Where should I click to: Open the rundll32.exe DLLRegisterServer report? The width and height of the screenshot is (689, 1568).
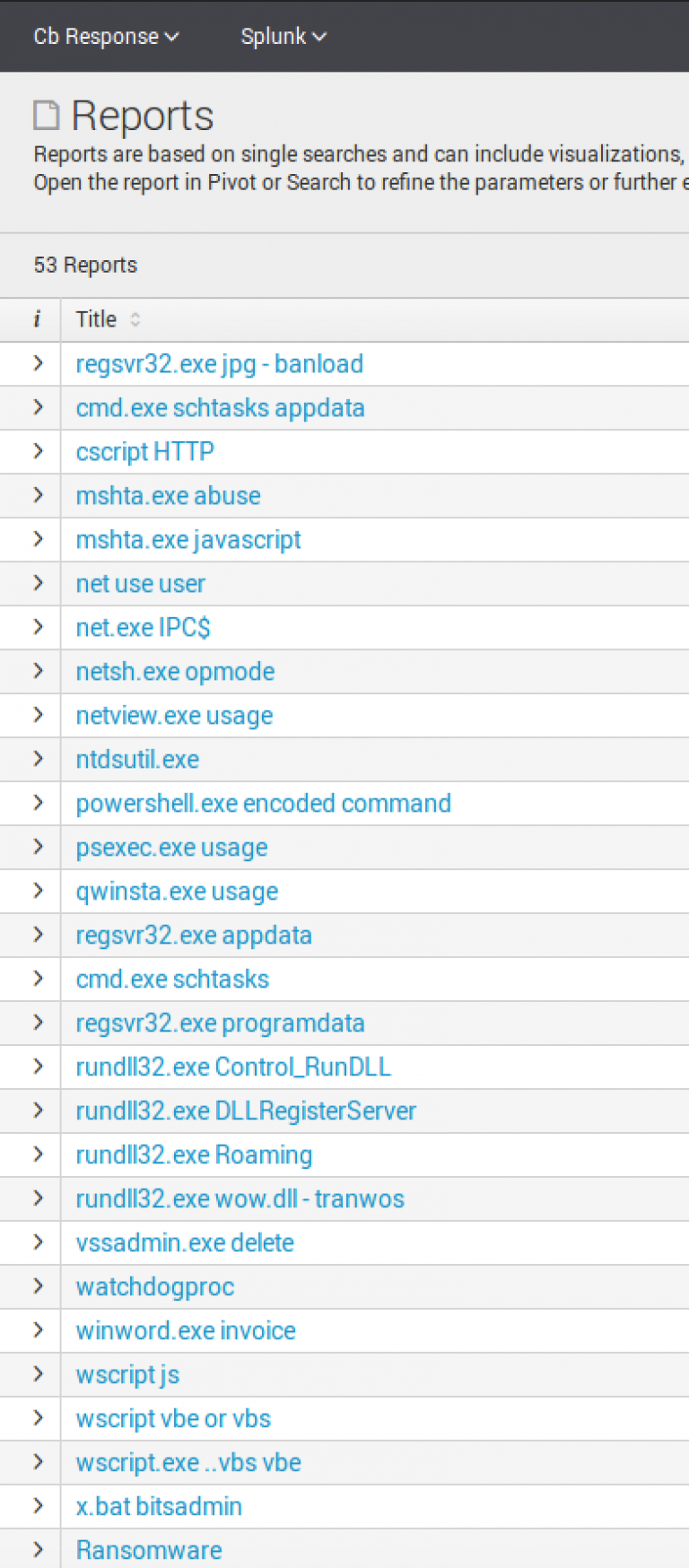pyautogui.click(x=246, y=1111)
